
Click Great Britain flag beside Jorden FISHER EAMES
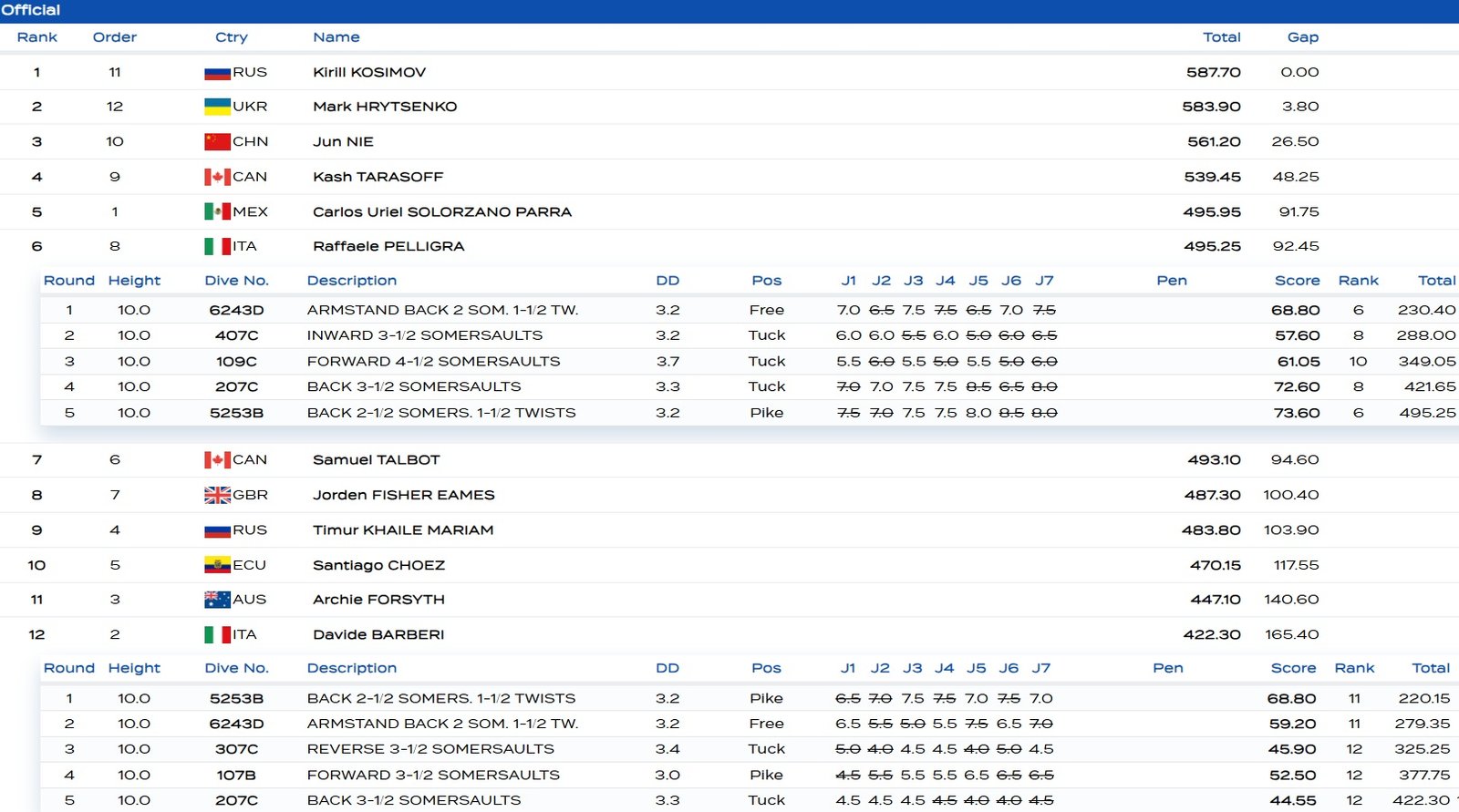tap(217, 495)
